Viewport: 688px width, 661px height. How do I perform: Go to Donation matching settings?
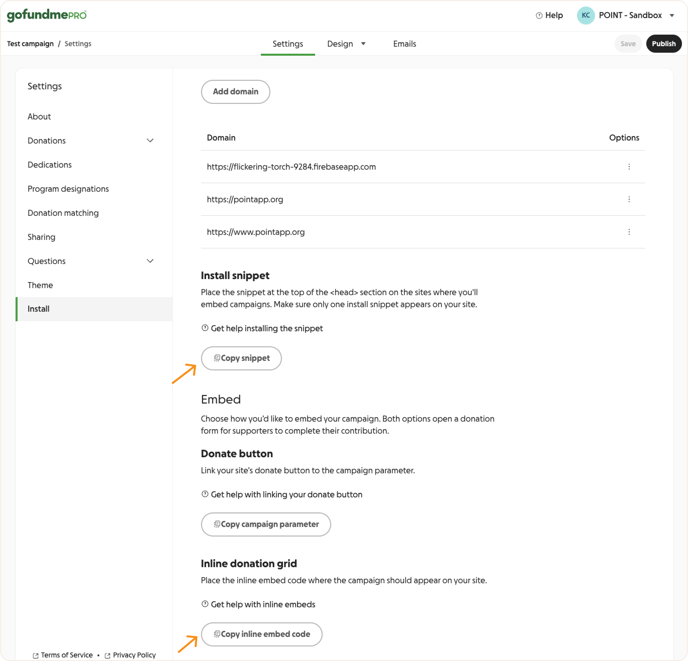point(63,213)
